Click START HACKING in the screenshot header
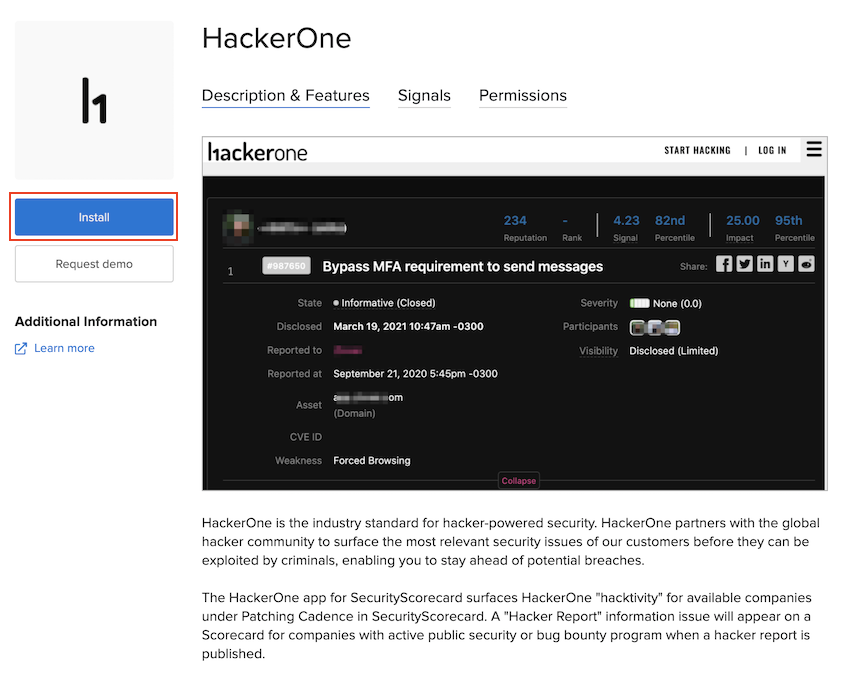The width and height of the screenshot is (849, 673). pyautogui.click(x=697, y=151)
